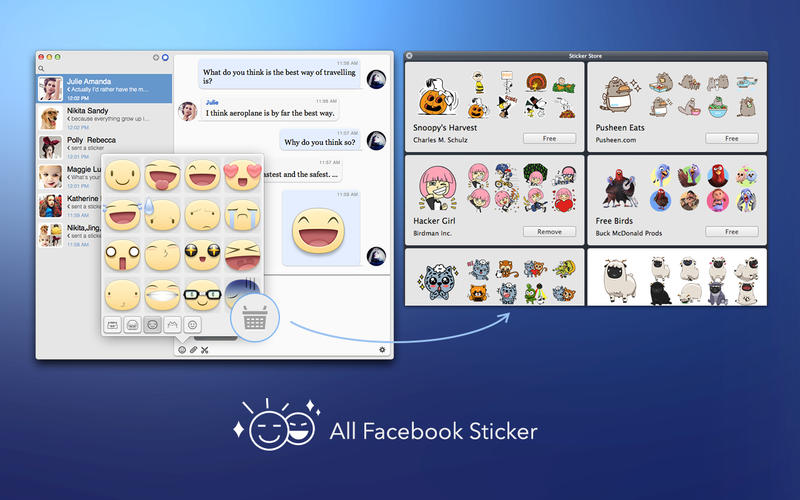Click the 'Pusheen.com' author text

tap(615, 140)
